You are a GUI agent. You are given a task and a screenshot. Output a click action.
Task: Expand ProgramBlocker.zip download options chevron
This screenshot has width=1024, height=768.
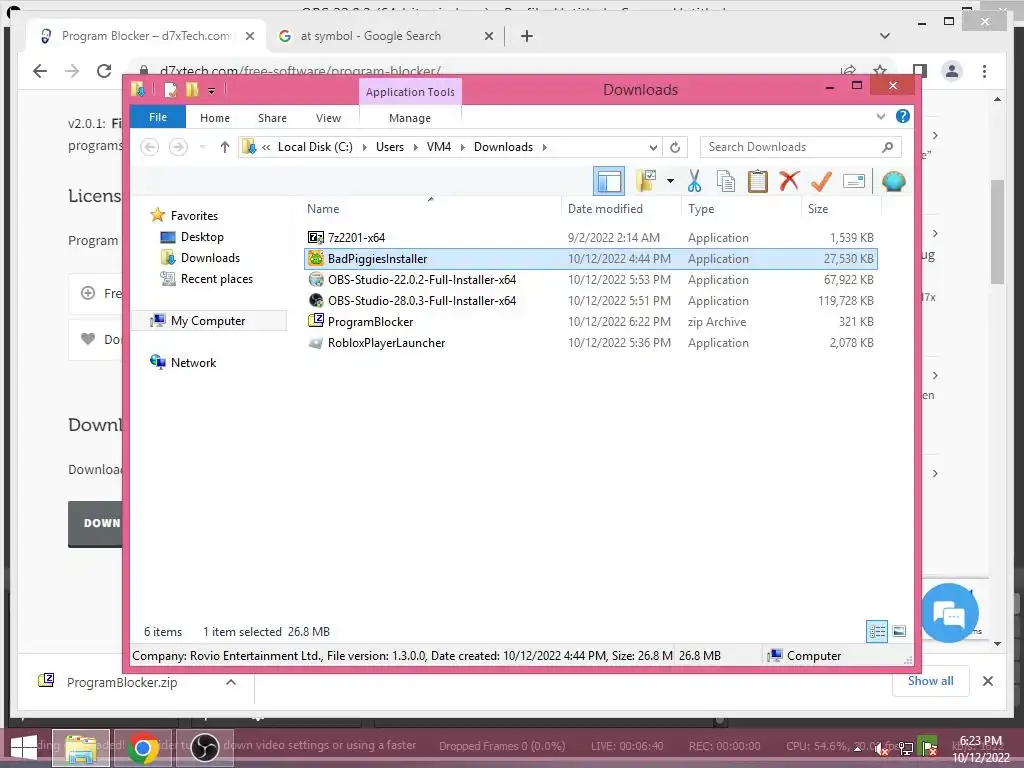pyautogui.click(x=231, y=682)
